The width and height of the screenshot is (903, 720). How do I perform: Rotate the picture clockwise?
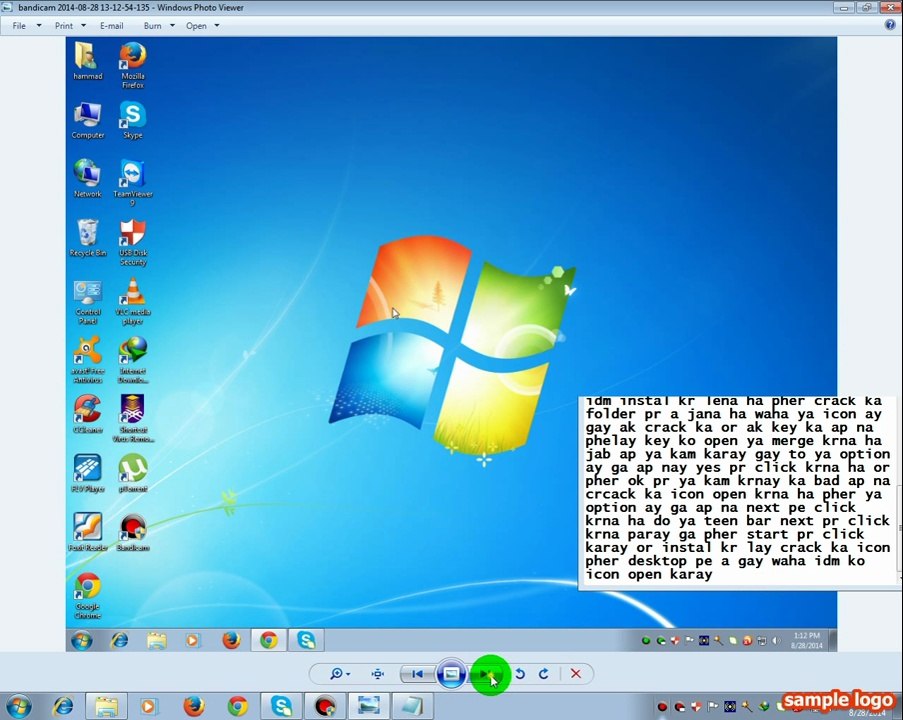(x=544, y=674)
